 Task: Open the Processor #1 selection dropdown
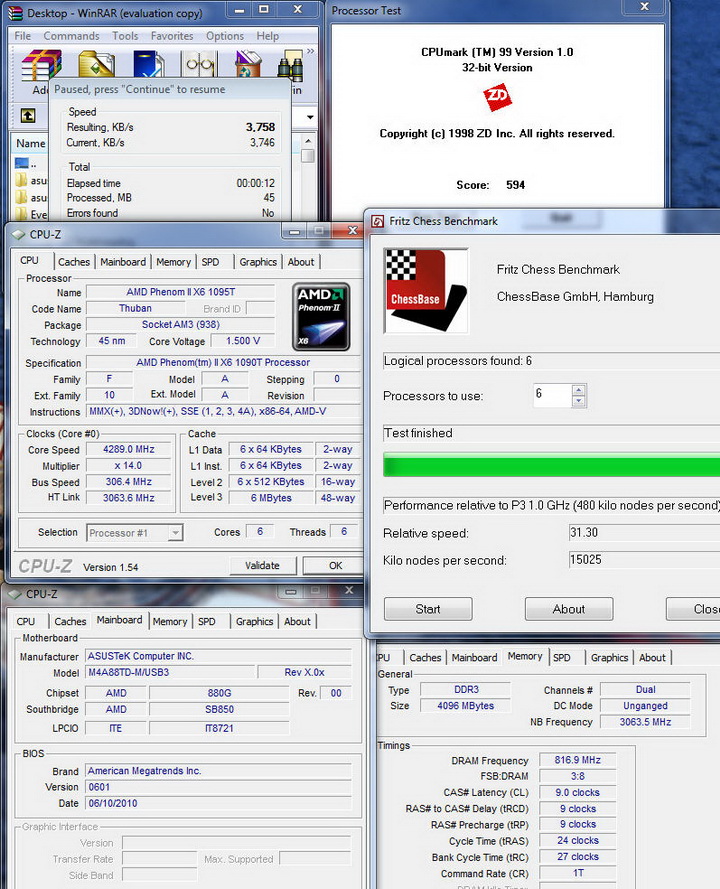175,533
